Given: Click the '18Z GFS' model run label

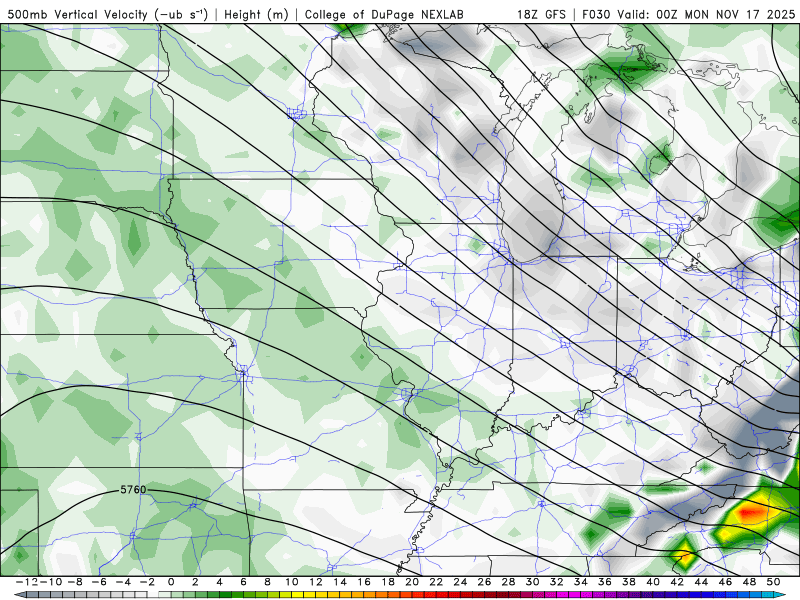Looking at the screenshot, I should coord(541,14).
